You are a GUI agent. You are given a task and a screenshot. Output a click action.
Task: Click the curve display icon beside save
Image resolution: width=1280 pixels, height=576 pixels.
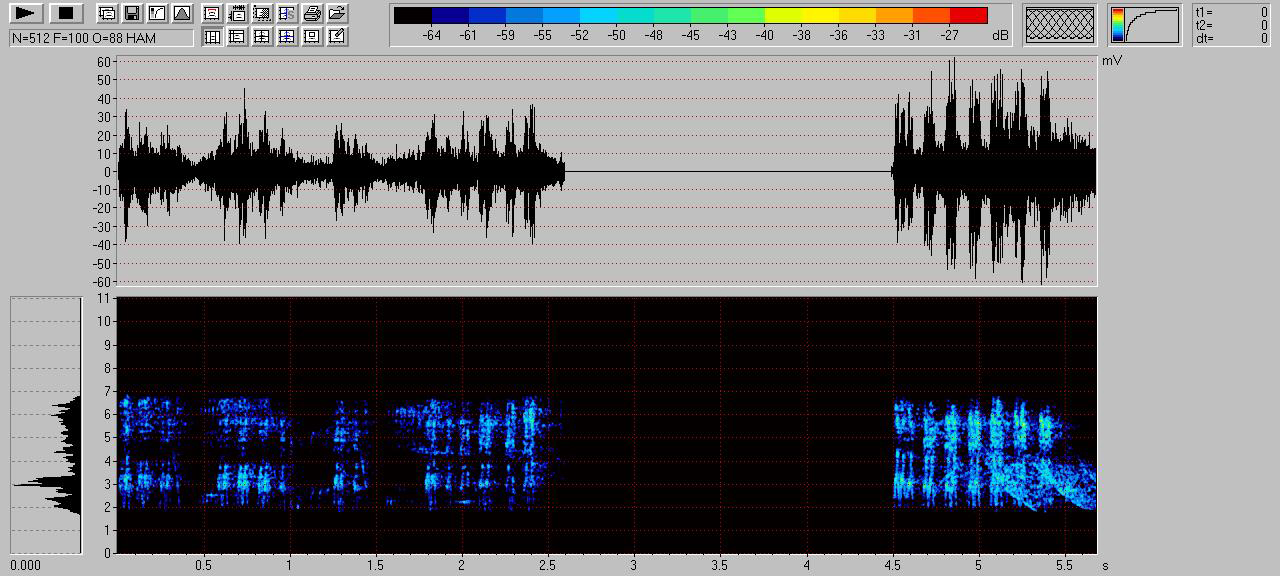coord(156,13)
